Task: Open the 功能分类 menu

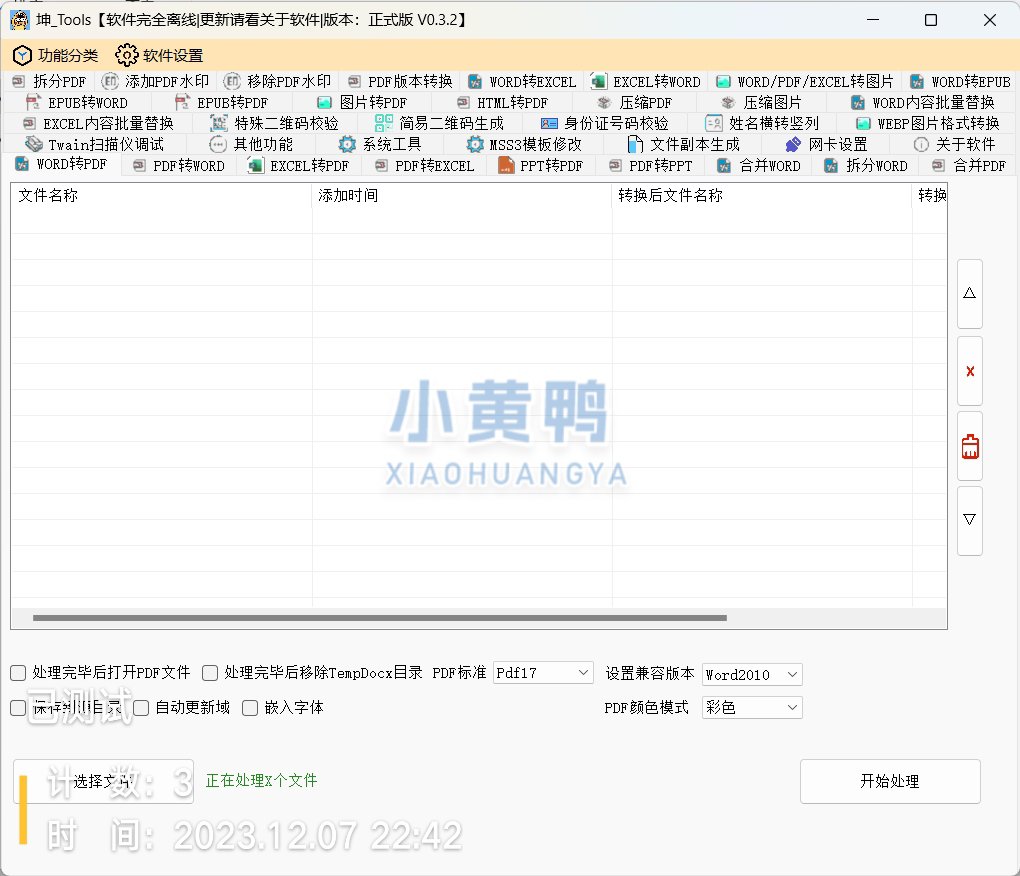Action: 56,55
